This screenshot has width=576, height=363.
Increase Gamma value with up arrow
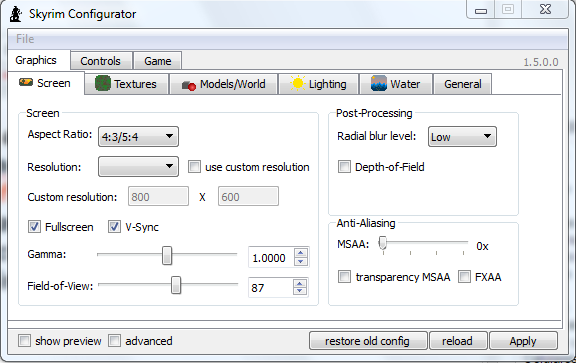[x=301, y=252]
